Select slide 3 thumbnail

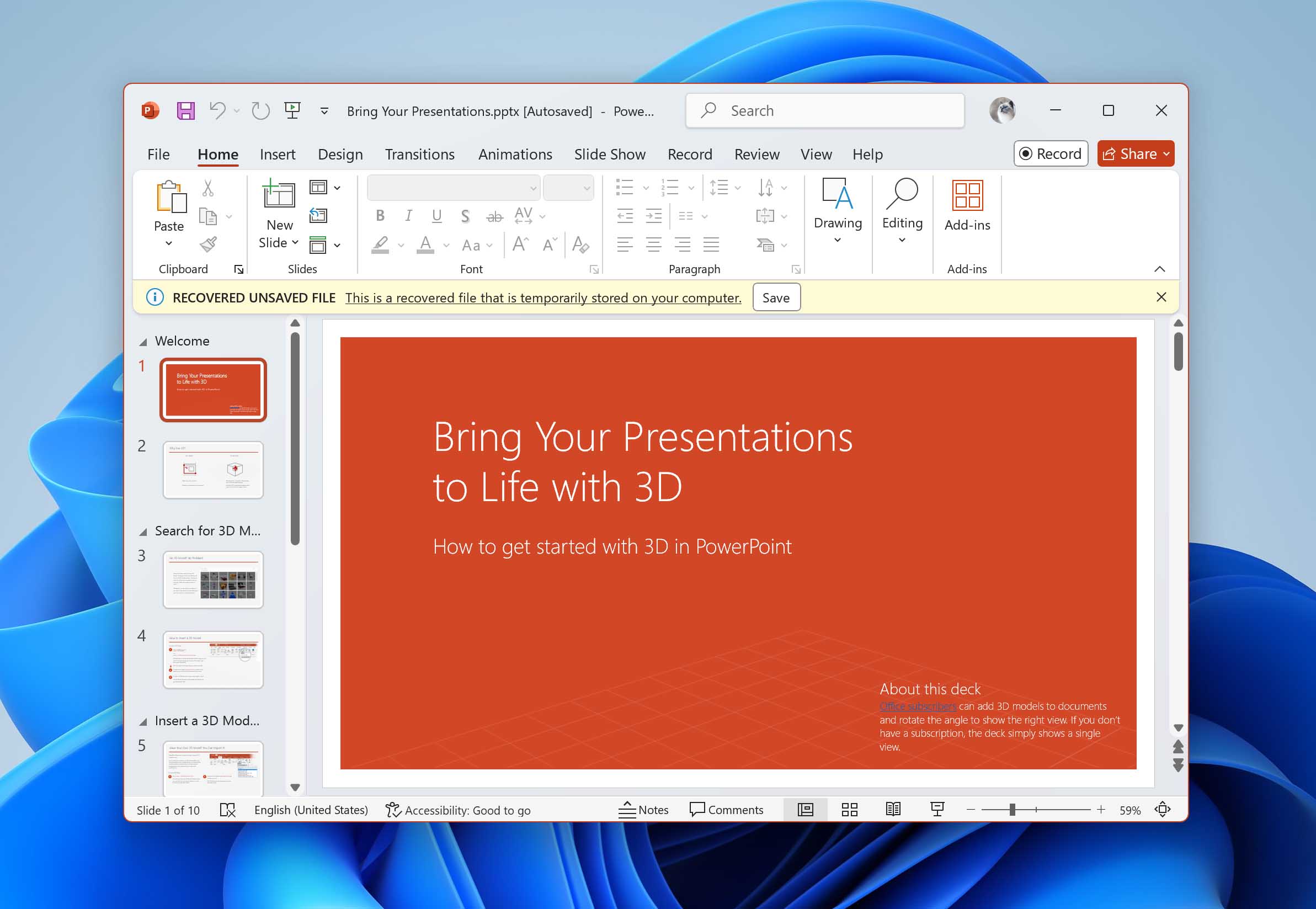click(x=213, y=579)
